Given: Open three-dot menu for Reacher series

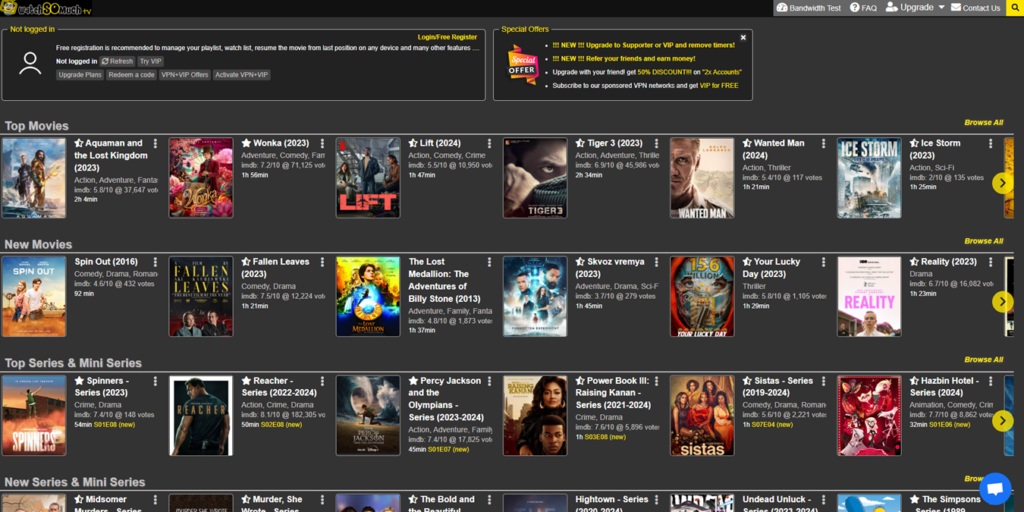Looking at the screenshot, I should tap(323, 381).
